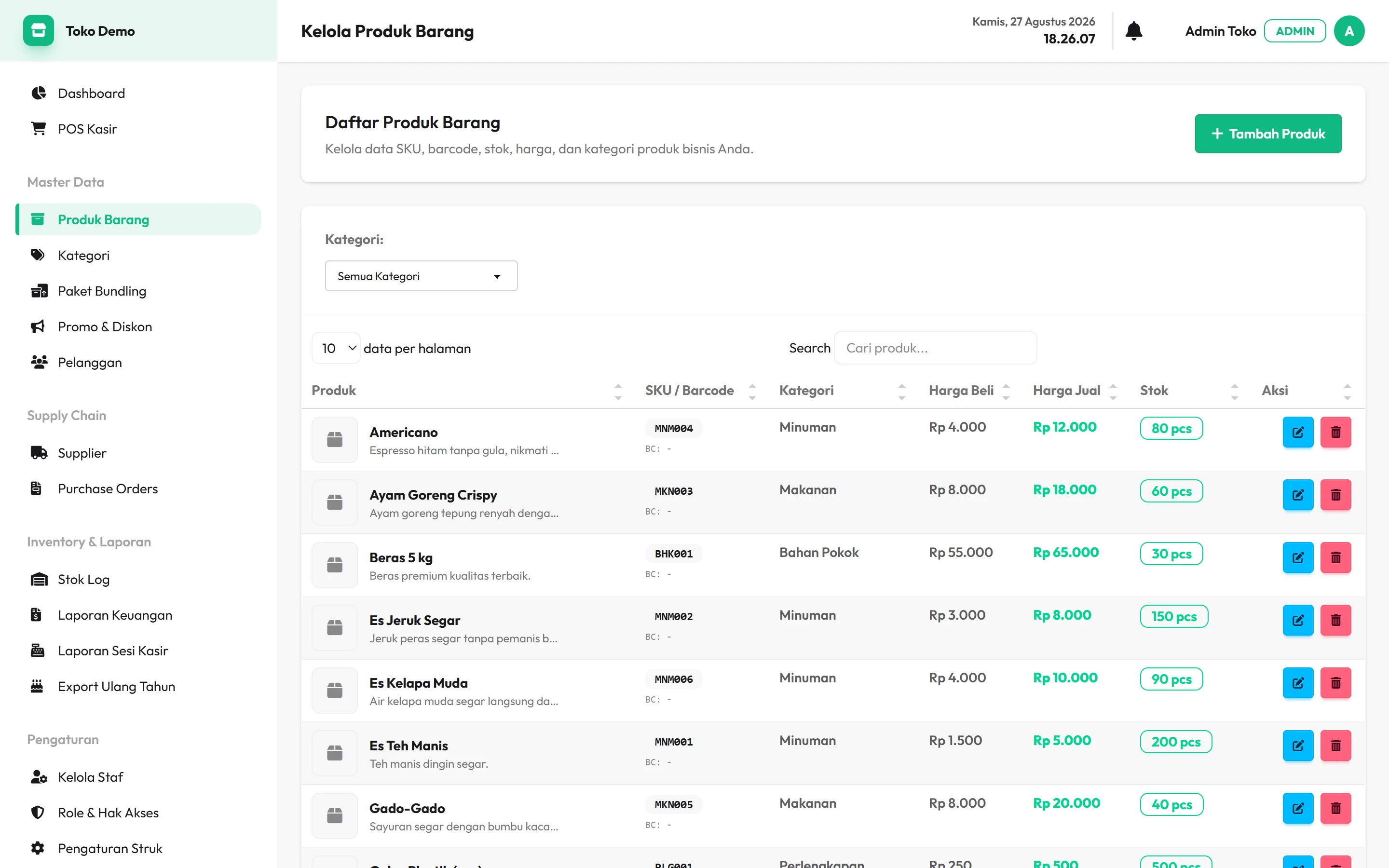
Task: Edit the Es Teh Manis product
Action: click(1298, 746)
